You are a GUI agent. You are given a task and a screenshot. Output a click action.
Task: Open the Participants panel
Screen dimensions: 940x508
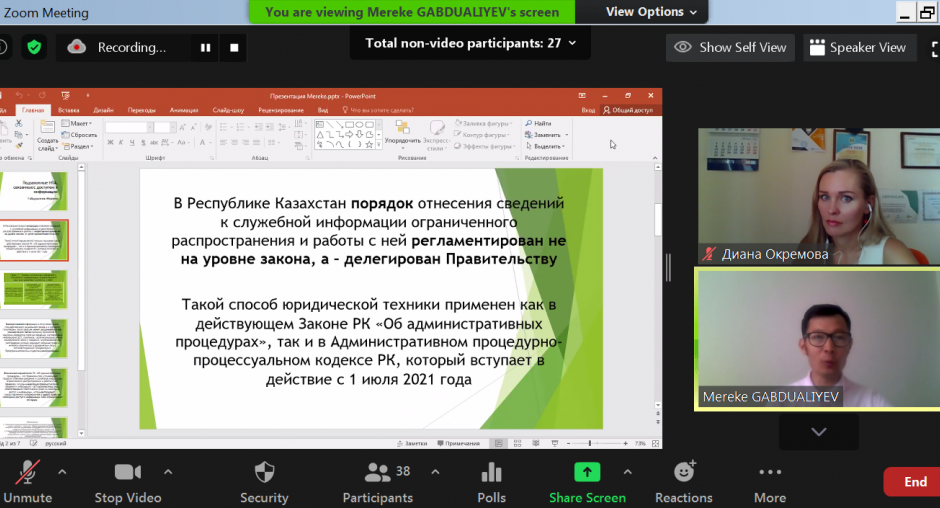[x=377, y=473]
